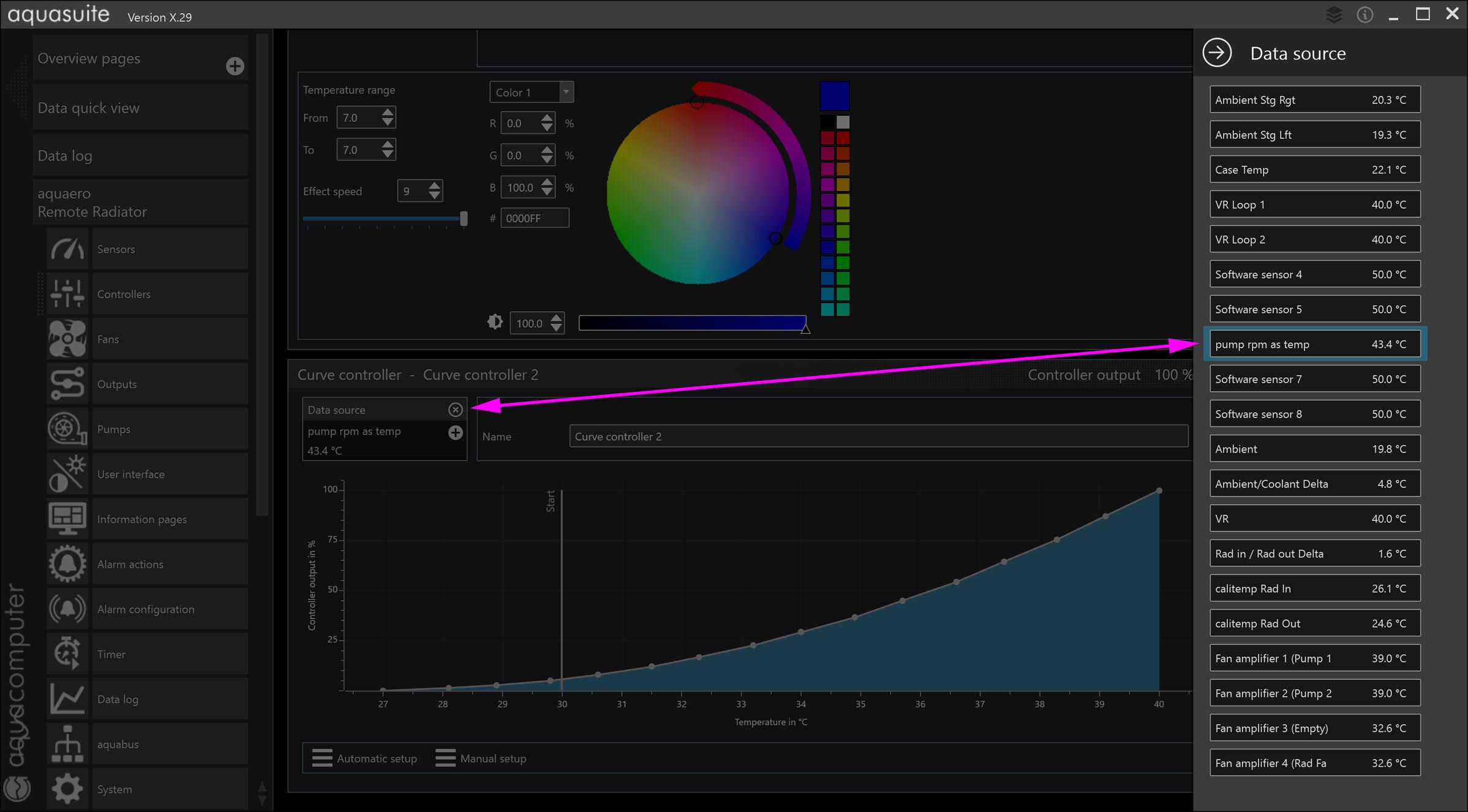
Task: Open Information pages menu item
Action: point(142,519)
